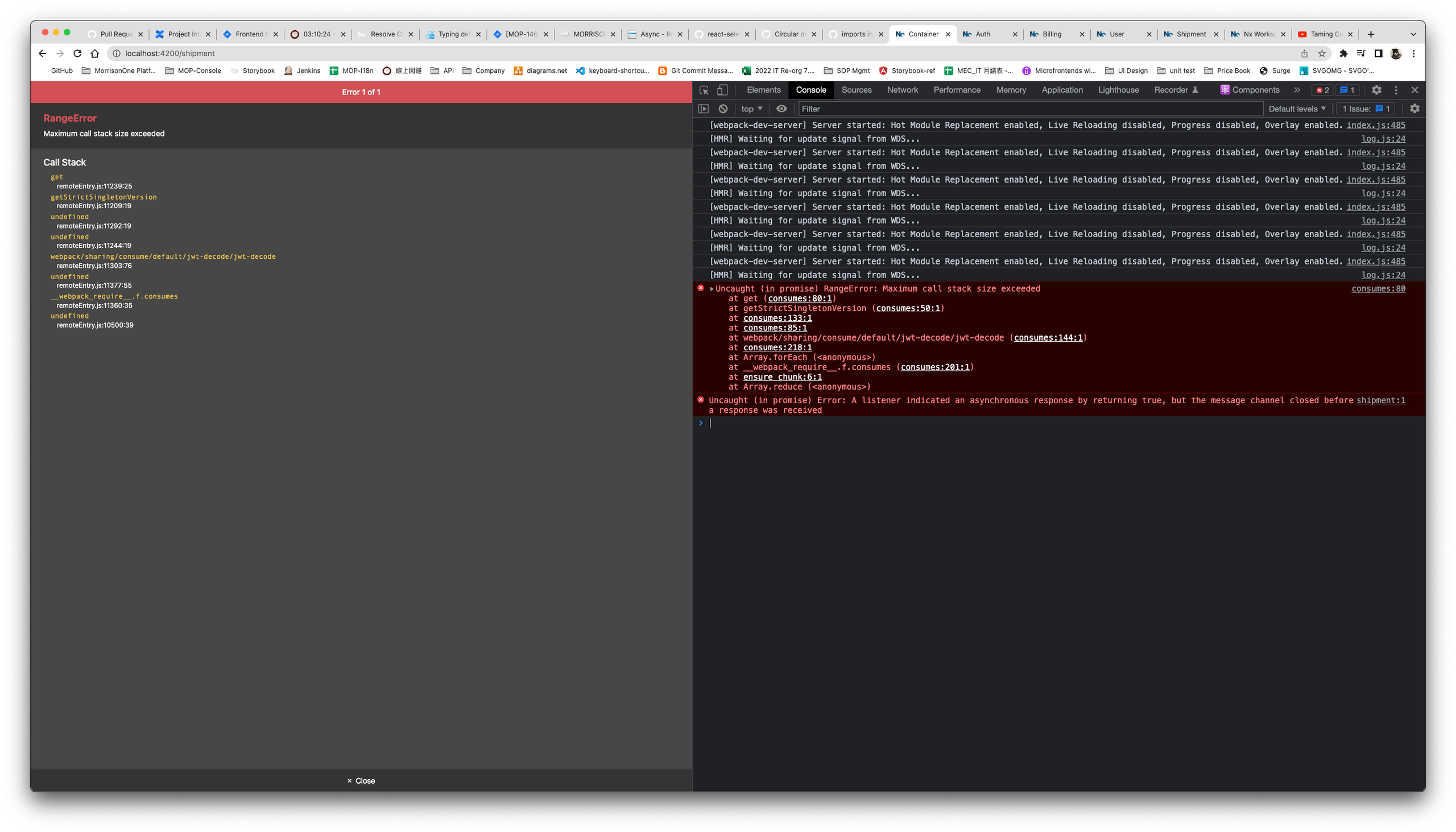Click the console Filter input field

[1029, 109]
